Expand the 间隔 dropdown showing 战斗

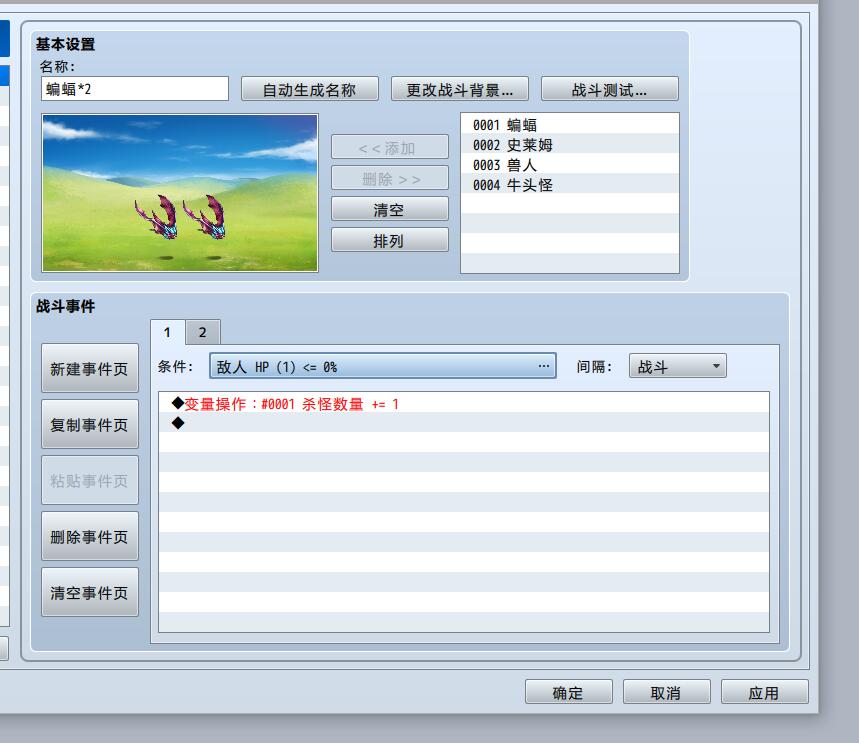[x=678, y=366]
